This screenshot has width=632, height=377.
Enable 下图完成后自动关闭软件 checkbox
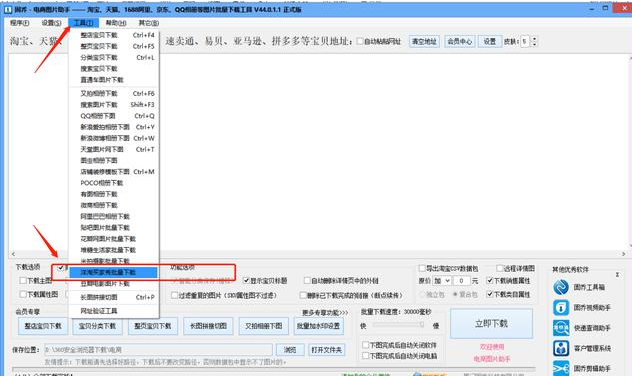tap(365, 345)
